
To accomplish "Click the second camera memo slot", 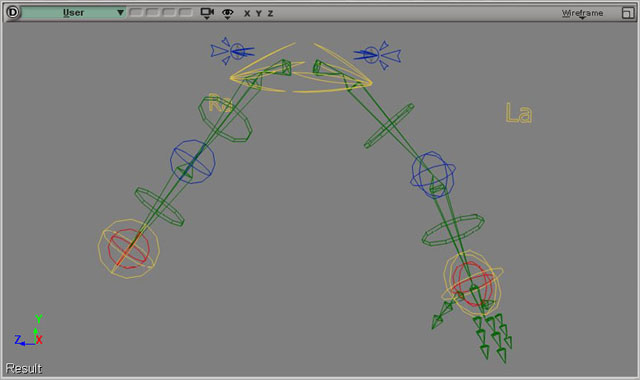I will point(152,13).
